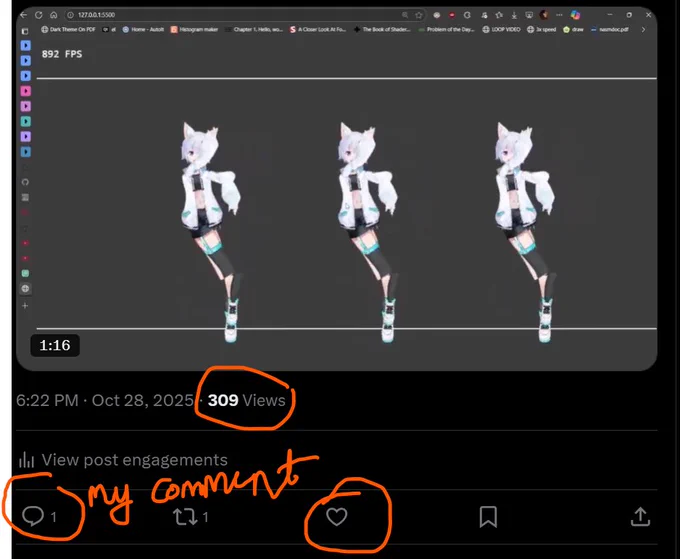Click the analytics bar chart icon

[x=26, y=460]
